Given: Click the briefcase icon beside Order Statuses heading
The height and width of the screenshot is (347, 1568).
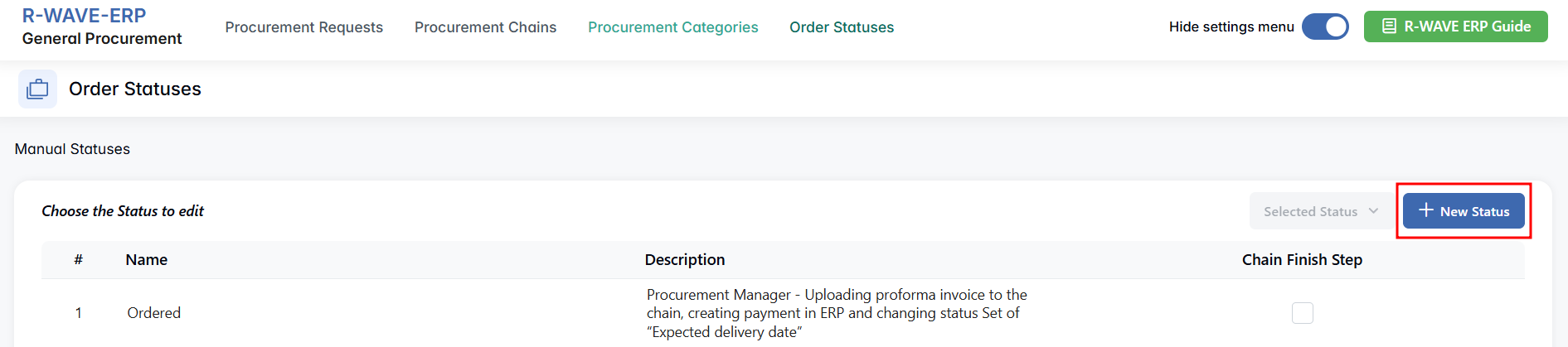Looking at the screenshot, I should [x=37, y=89].
